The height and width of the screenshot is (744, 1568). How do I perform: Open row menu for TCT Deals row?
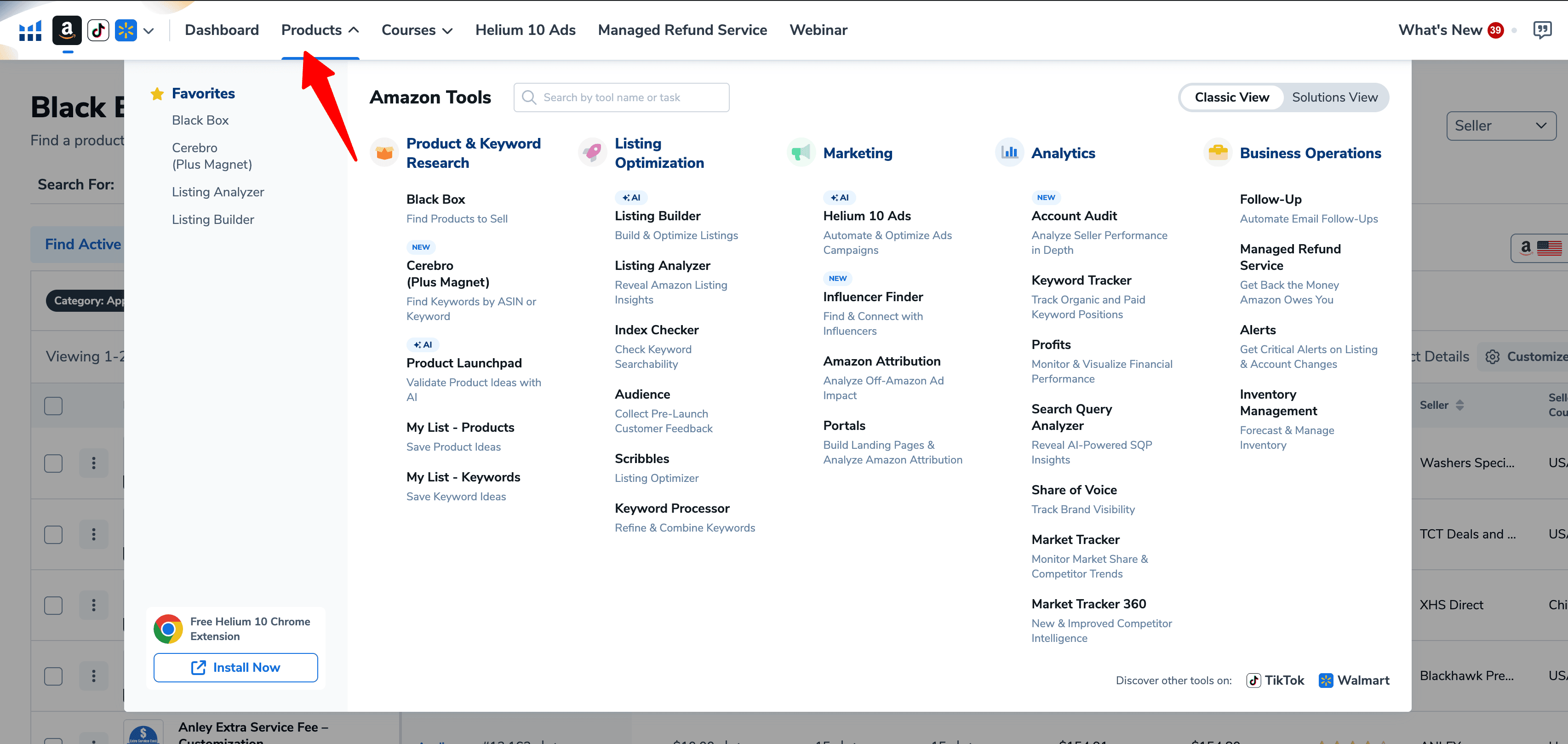pos(94,535)
